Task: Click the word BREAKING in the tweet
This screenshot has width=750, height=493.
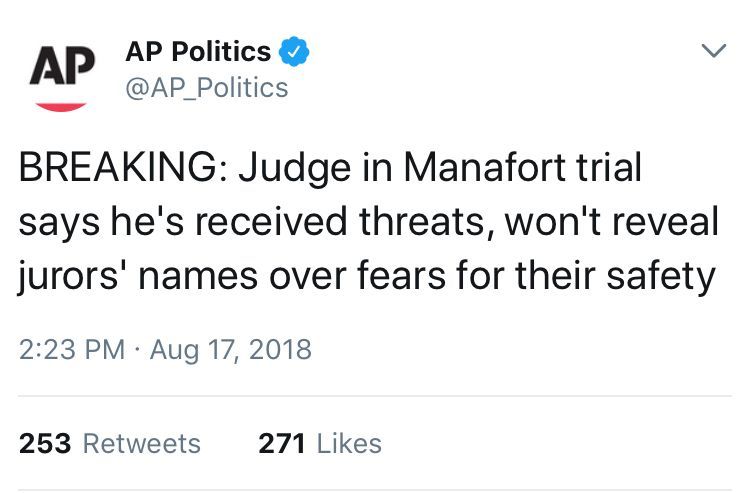Action: click(x=118, y=168)
